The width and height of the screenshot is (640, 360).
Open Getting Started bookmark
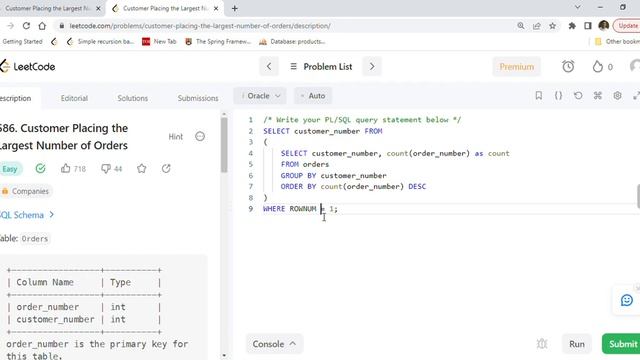[22, 42]
